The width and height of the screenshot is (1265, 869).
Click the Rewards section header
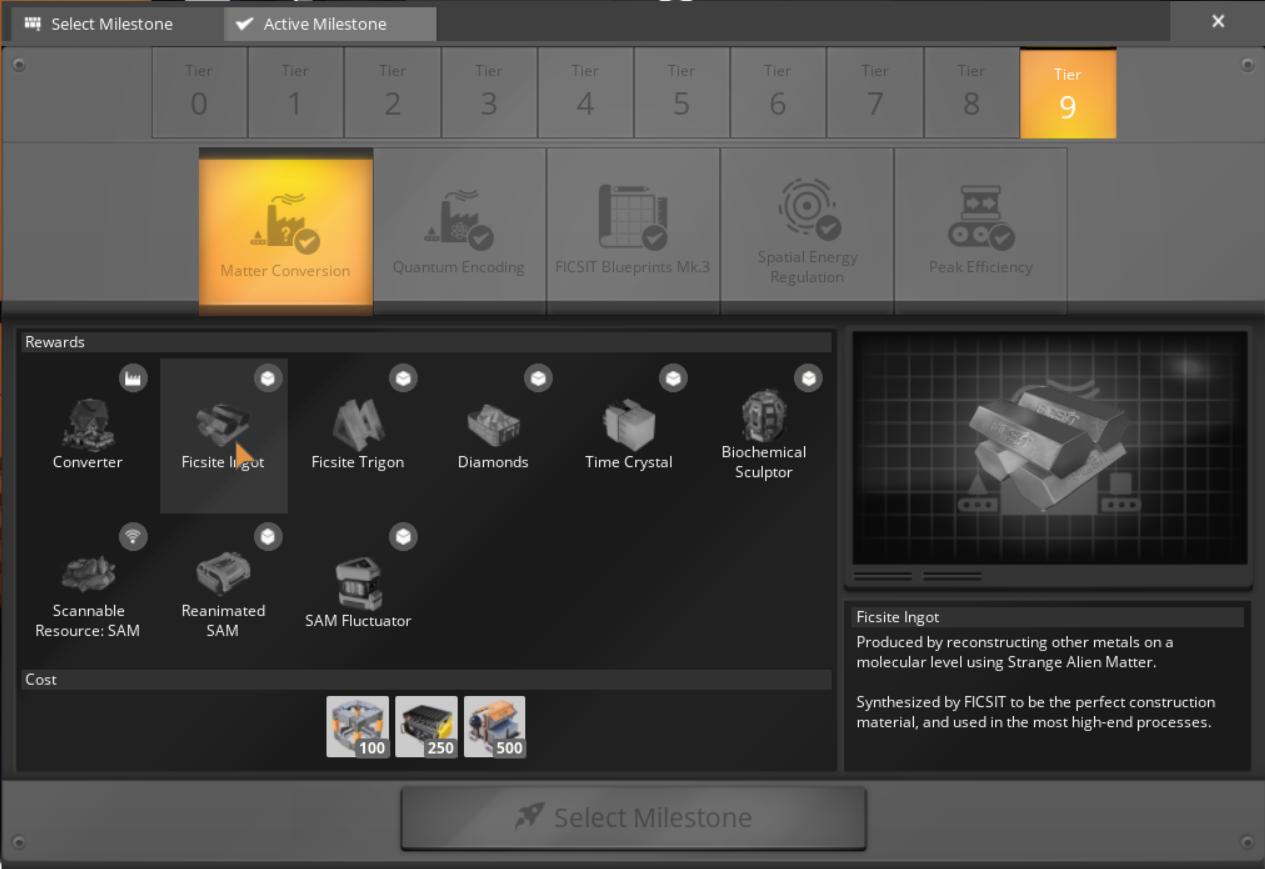click(x=426, y=342)
